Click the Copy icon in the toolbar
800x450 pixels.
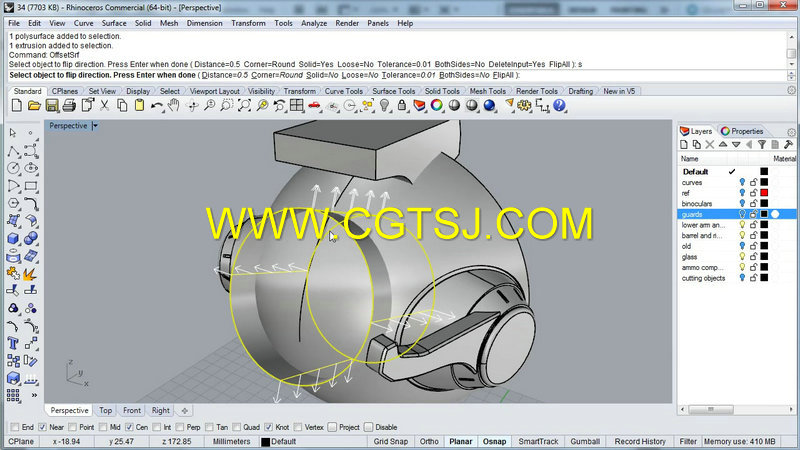[x=122, y=106]
